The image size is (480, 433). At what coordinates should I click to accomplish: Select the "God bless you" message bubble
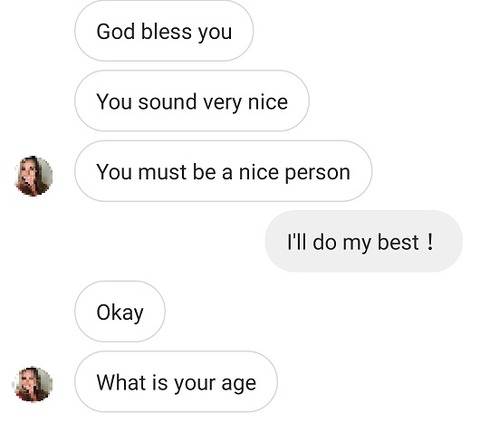164,31
